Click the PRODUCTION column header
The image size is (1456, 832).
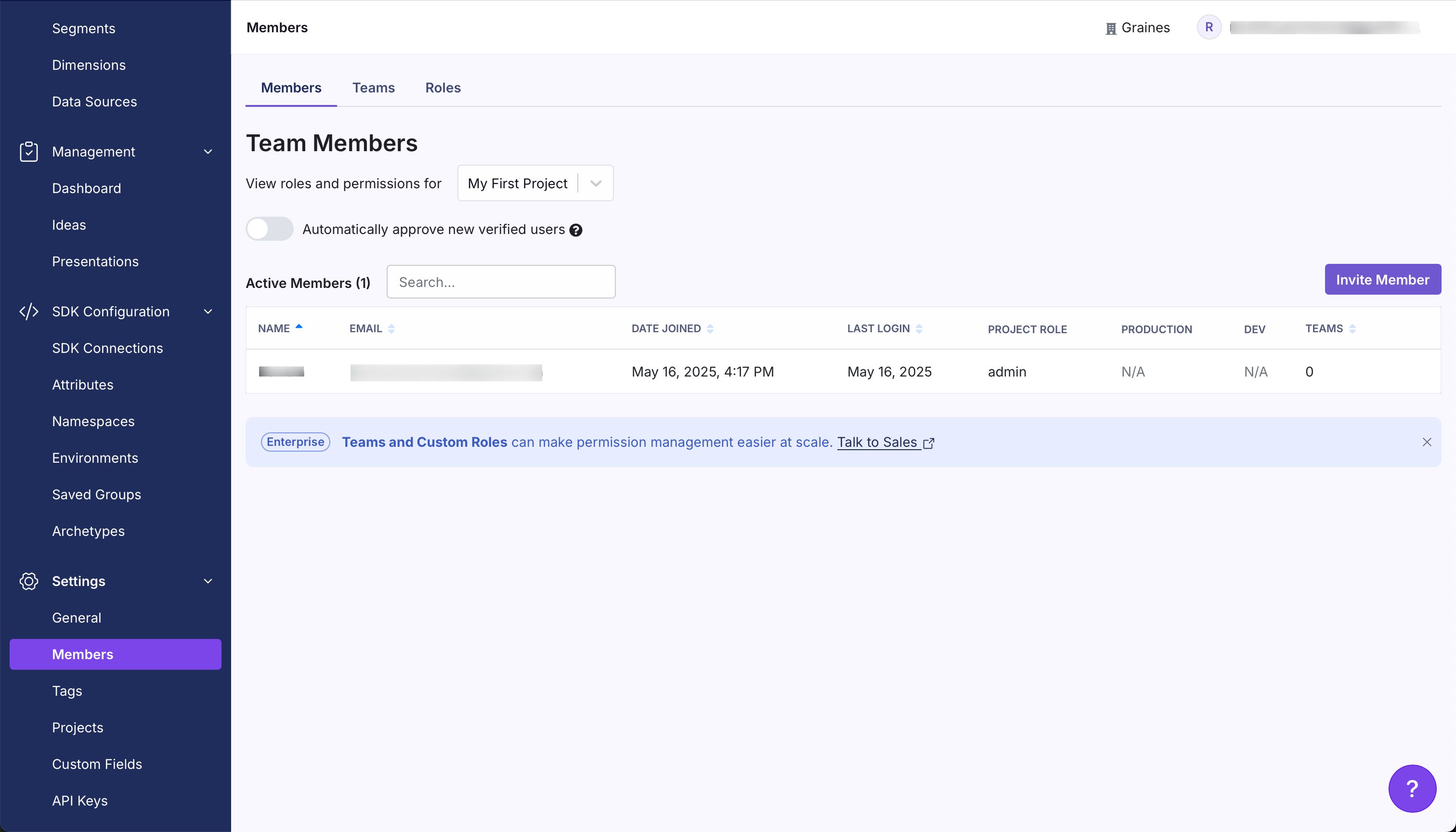(1157, 329)
